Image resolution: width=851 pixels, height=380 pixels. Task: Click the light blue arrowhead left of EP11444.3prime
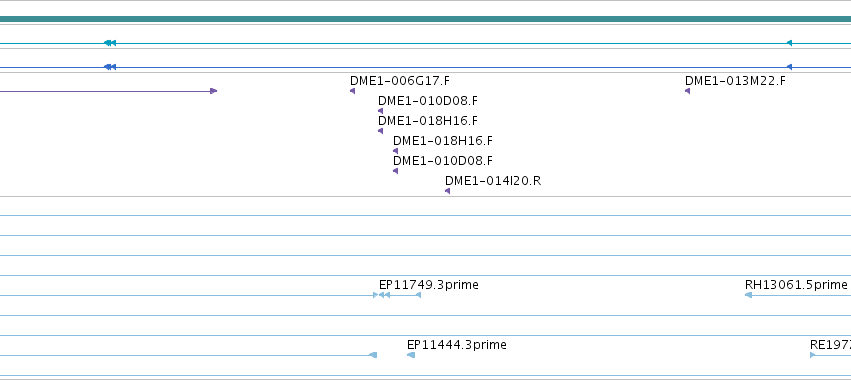[373, 355]
